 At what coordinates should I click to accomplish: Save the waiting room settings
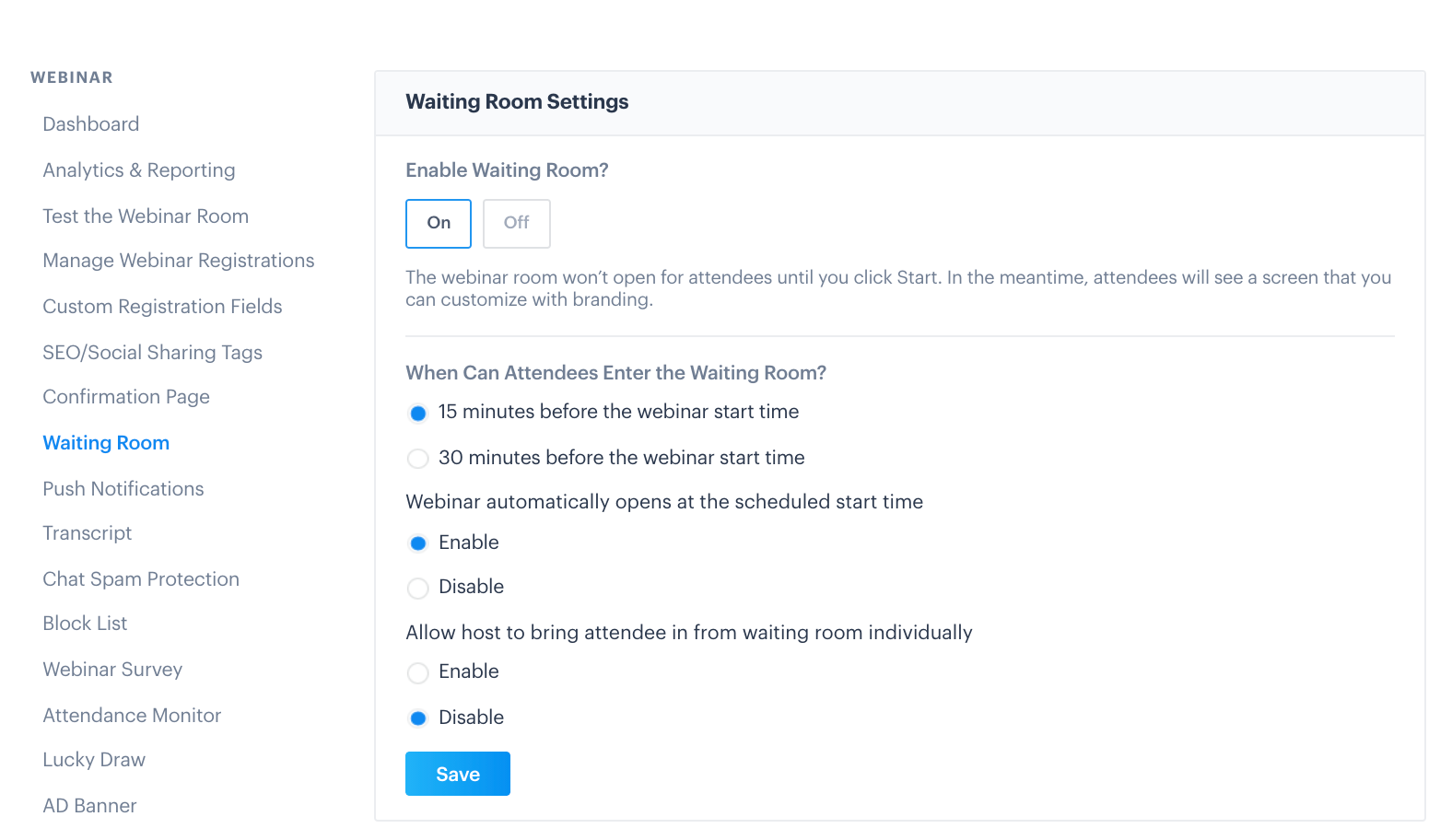tap(458, 774)
